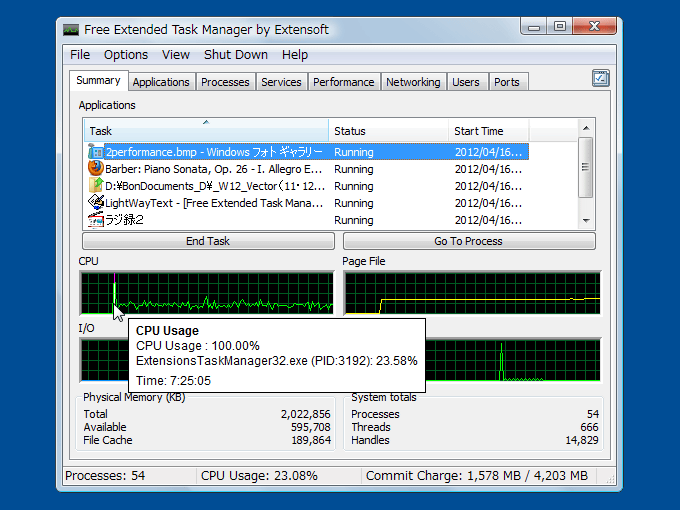This screenshot has width=680, height=510.
Task: Click the always-on-top icon beside tabs
Action: pyautogui.click(x=601, y=78)
